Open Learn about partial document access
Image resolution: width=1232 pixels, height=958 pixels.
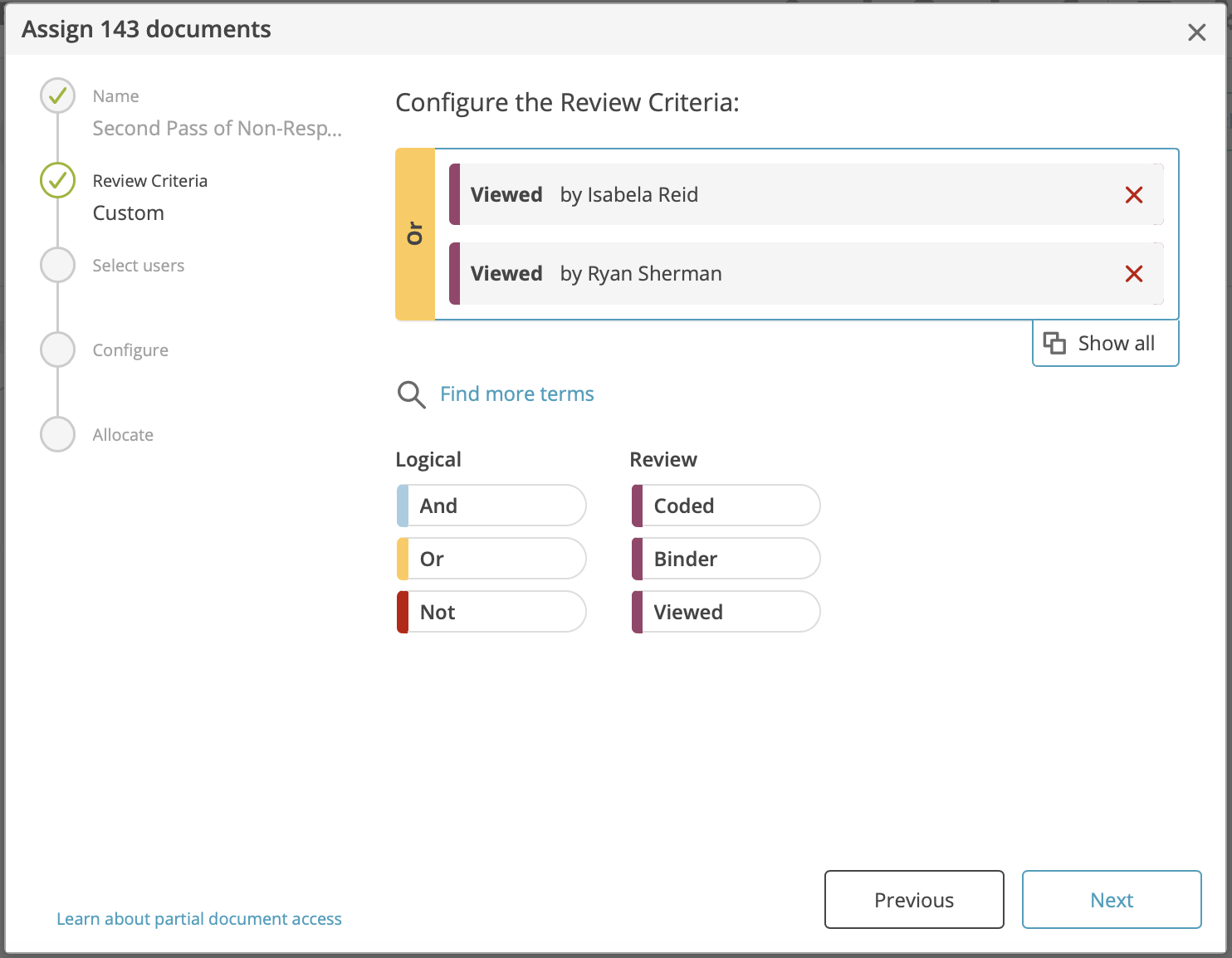pyautogui.click(x=199, y=919)
